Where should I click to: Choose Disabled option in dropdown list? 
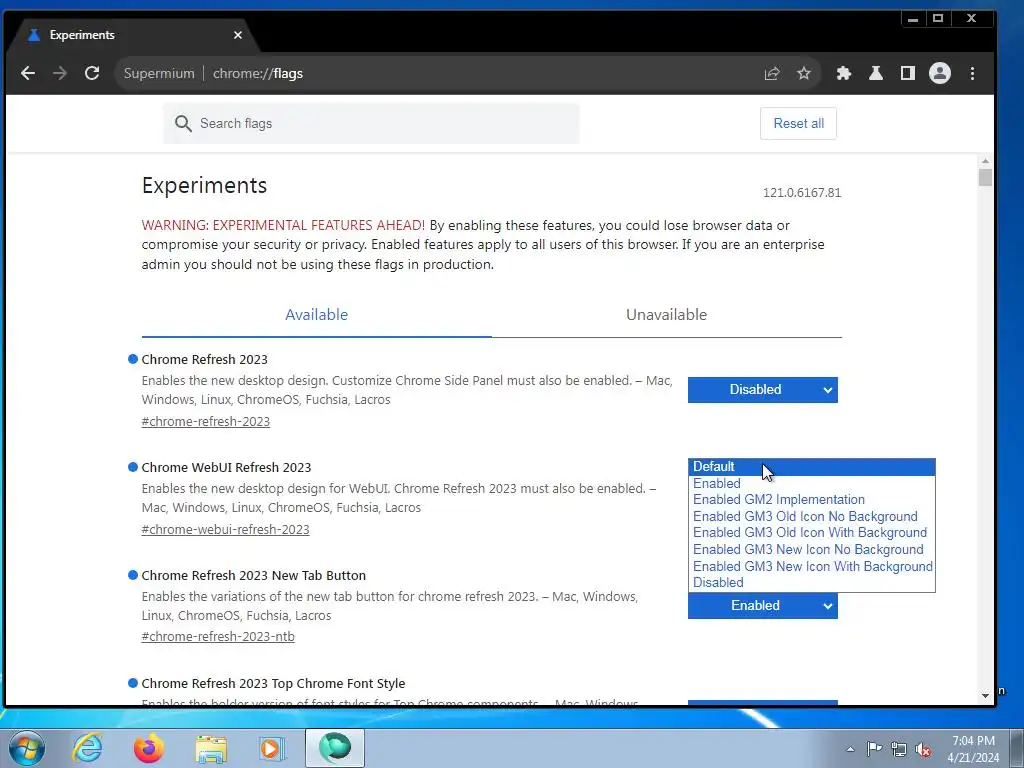(812, 583)
